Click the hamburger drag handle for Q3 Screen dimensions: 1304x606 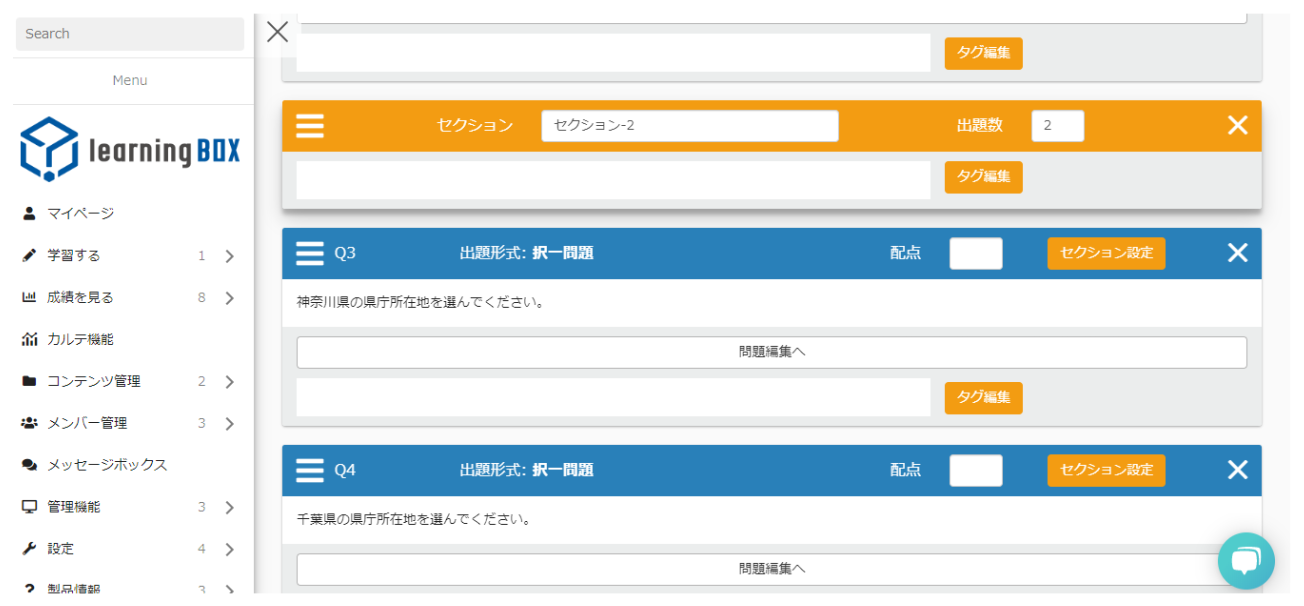310,253
